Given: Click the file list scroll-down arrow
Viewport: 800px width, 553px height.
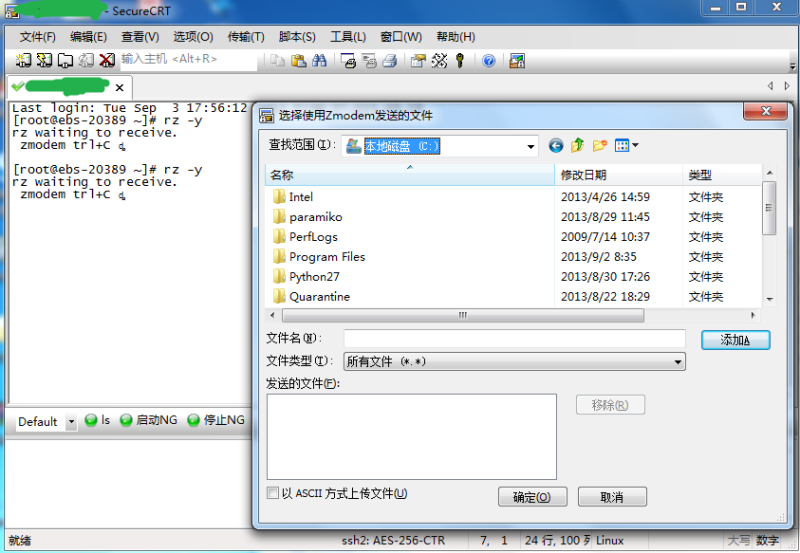Looking at the screenshot, I should click(769, 299).
